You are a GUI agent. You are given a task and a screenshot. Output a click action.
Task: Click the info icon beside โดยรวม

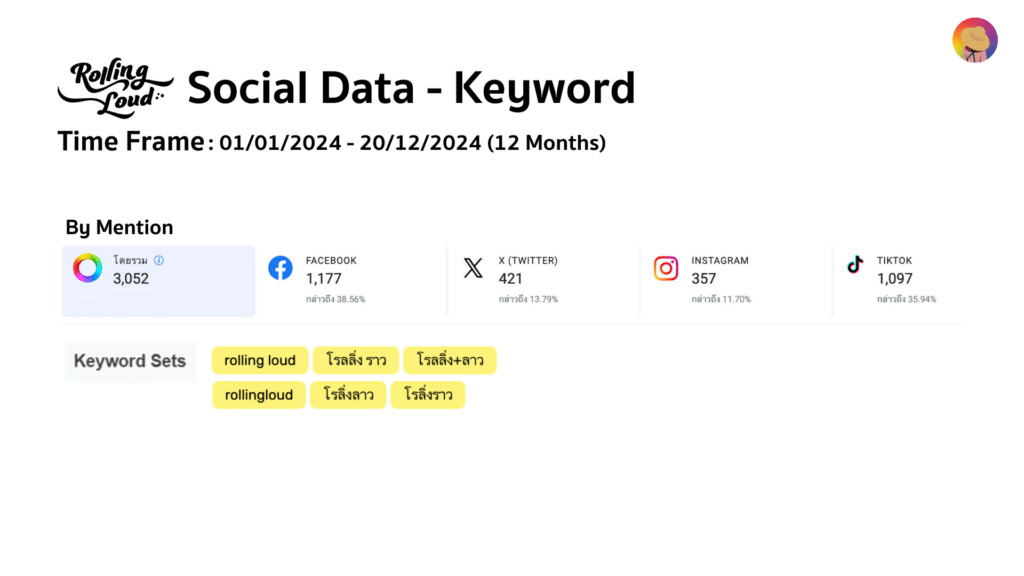coord(159,260)
